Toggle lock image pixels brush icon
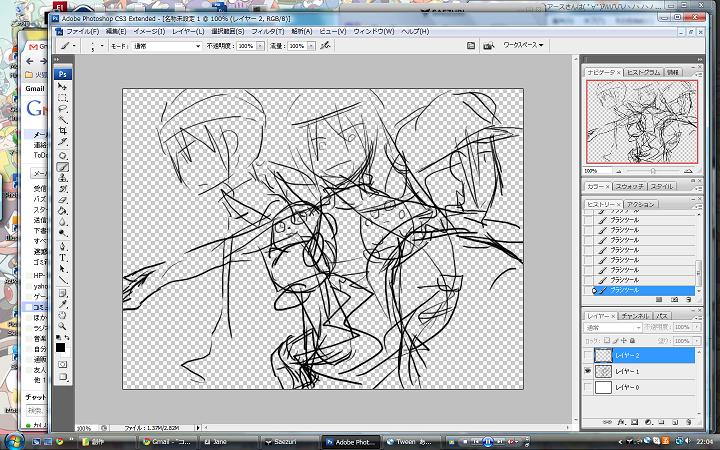Viewport: 720px width, 450px height. pyautogui.click(x=616, y=341)
